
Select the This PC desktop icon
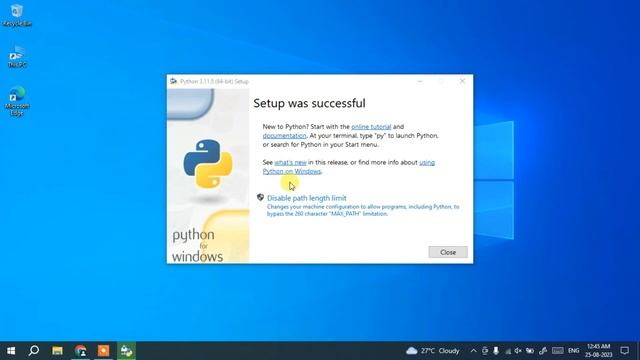pyautogui.click(x=17, y=56)
